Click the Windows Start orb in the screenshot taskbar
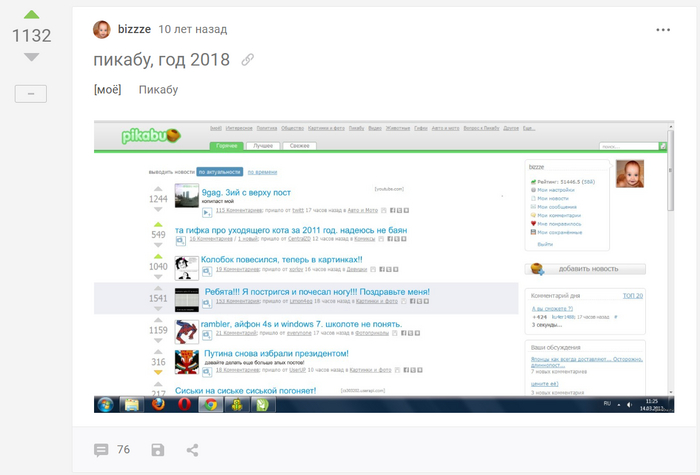Viewport: 700px width, 475px height. tap(105, 405)
